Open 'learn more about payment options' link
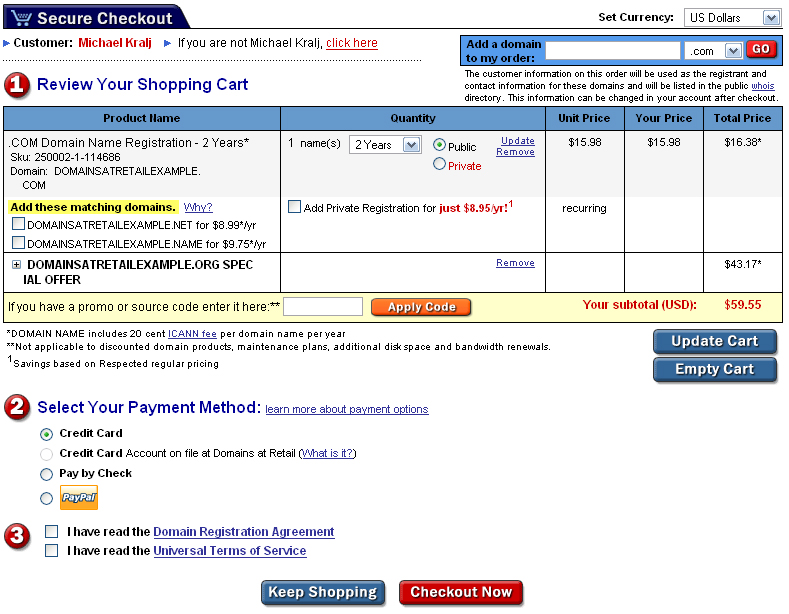789x614 pixels. 347,409
